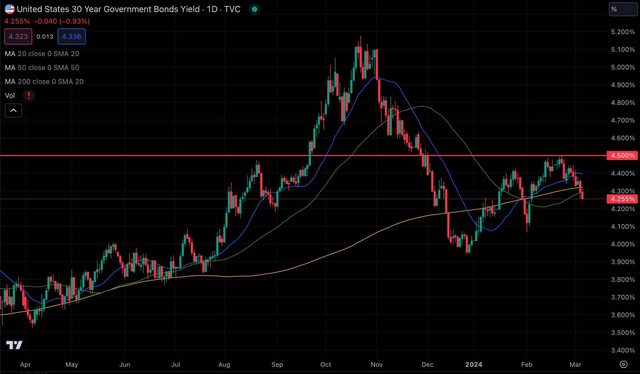Click the green market status dot
This screenshot has width=640, height=374.
tap(255, 9)
